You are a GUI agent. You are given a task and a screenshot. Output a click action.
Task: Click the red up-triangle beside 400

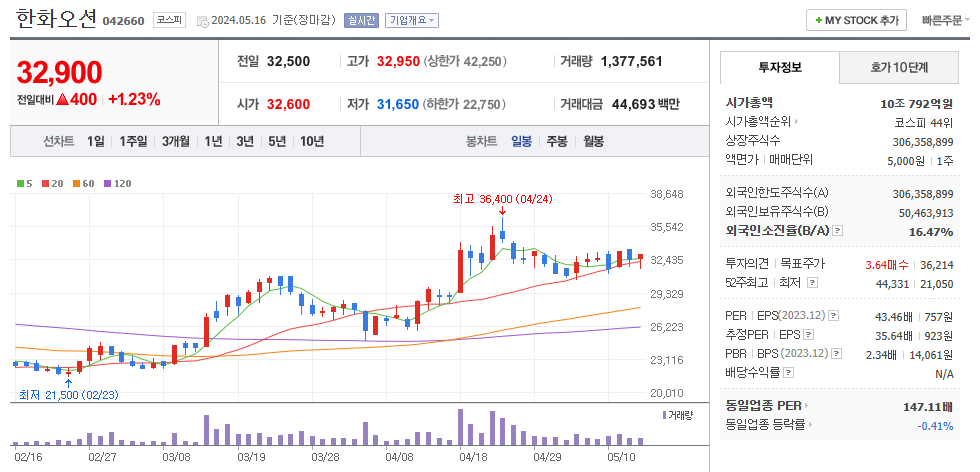click(62, 99)
